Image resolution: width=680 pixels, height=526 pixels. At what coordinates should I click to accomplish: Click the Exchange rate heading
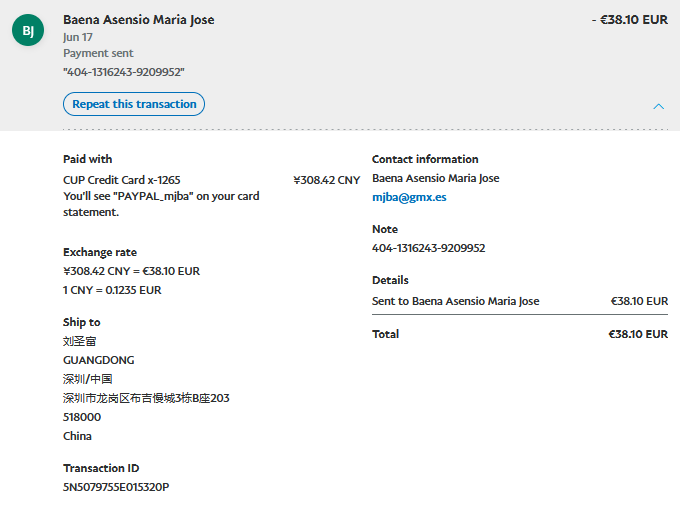pos(100,252)
